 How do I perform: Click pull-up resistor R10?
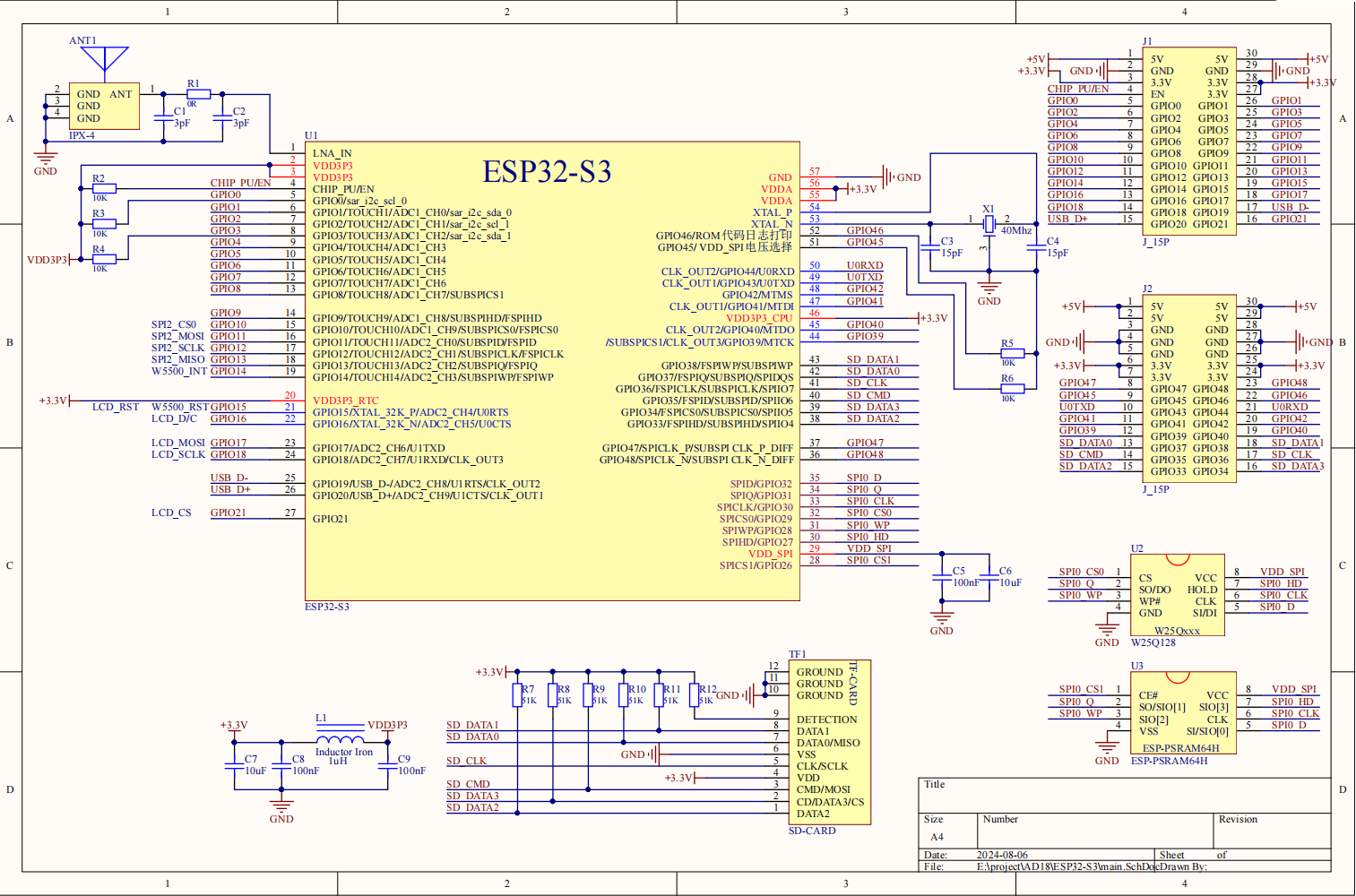[623, 695]
